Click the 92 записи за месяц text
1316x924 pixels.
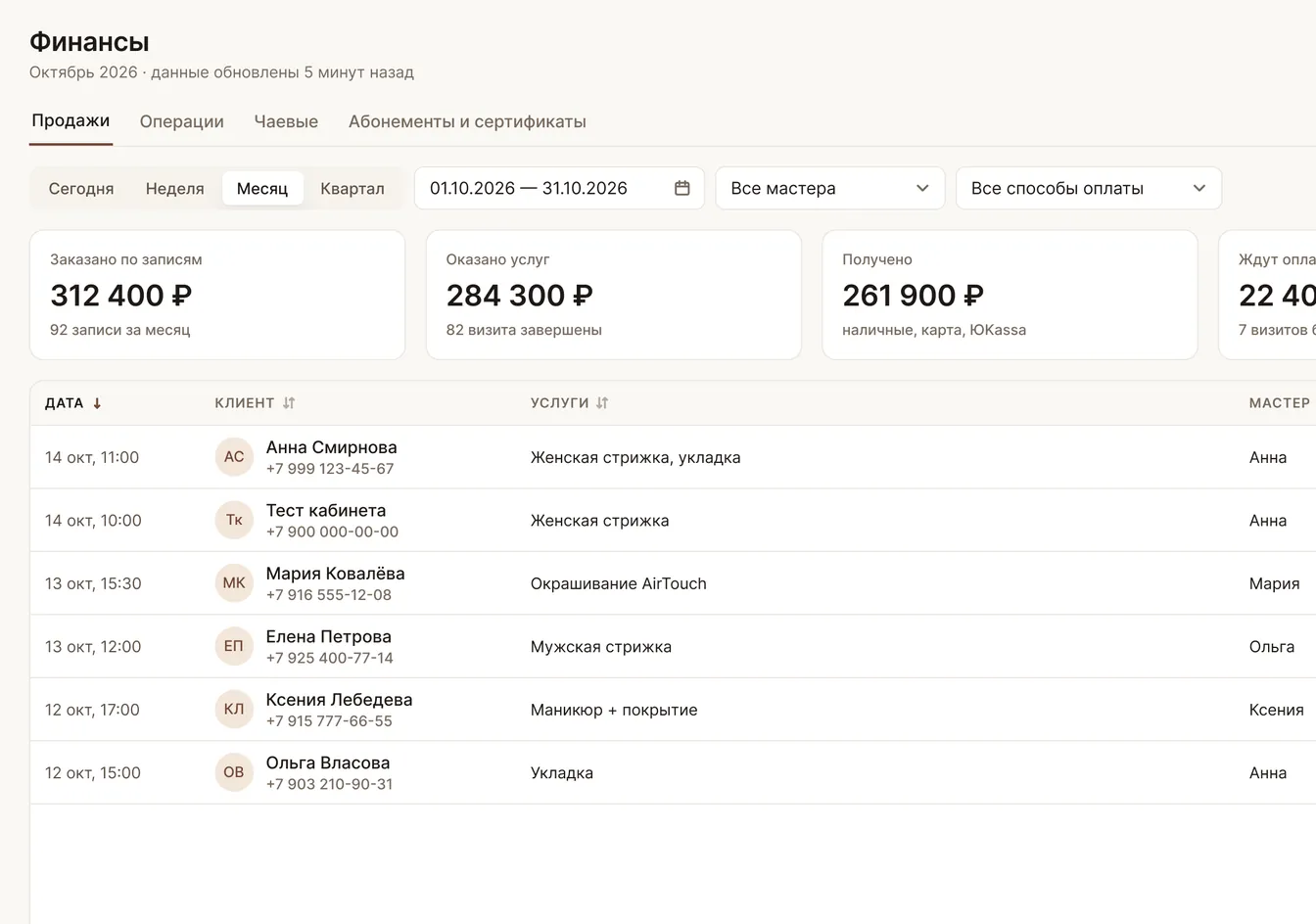point(120,330)
